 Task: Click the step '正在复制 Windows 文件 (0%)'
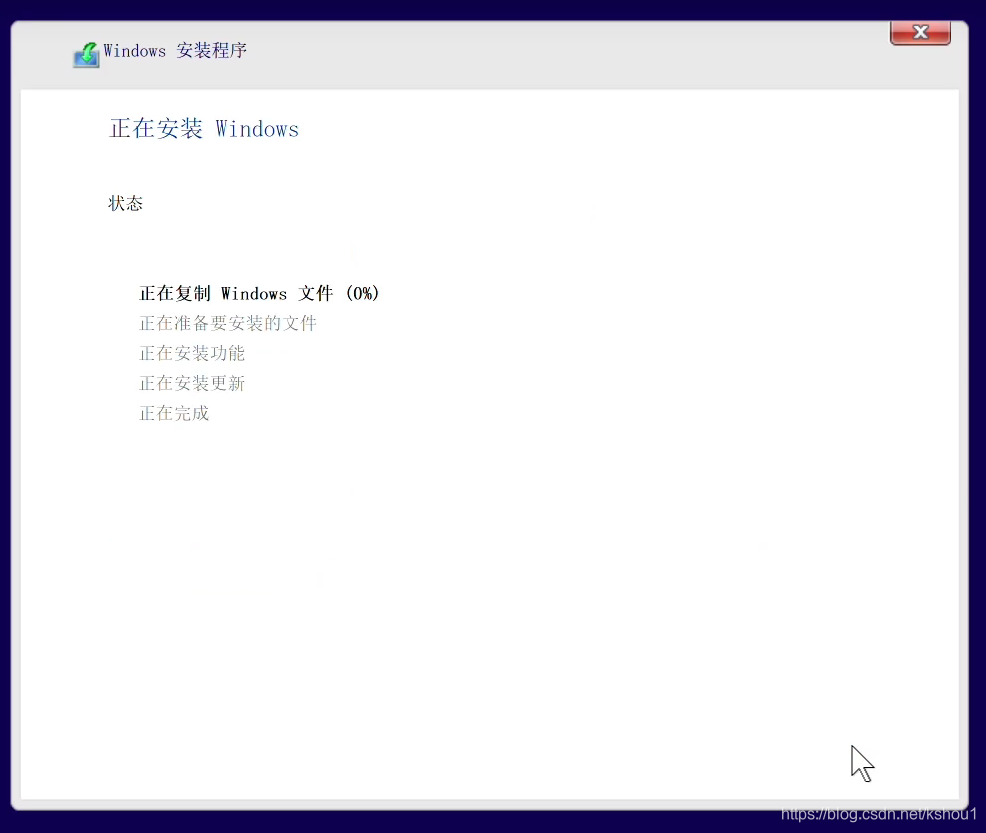[259, 293]
